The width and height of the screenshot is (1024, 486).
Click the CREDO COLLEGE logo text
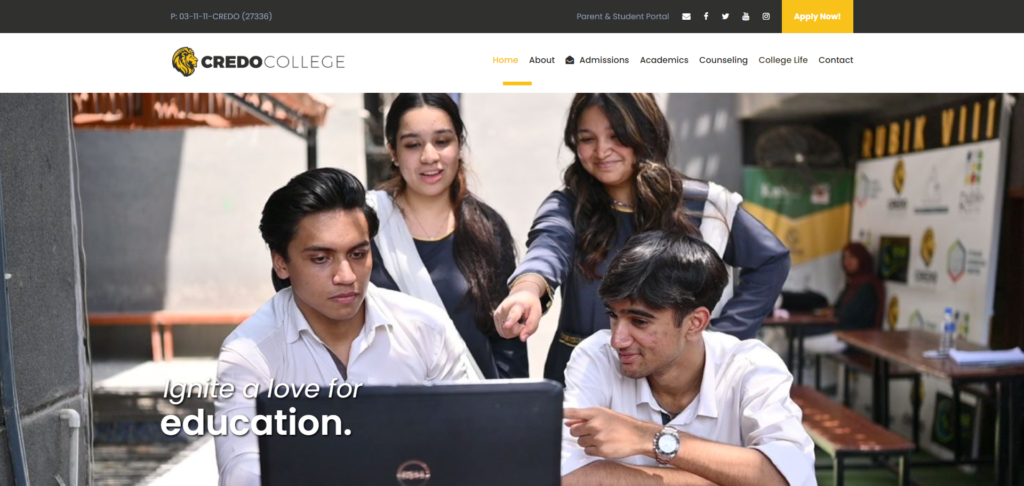[x=273, y=62]
